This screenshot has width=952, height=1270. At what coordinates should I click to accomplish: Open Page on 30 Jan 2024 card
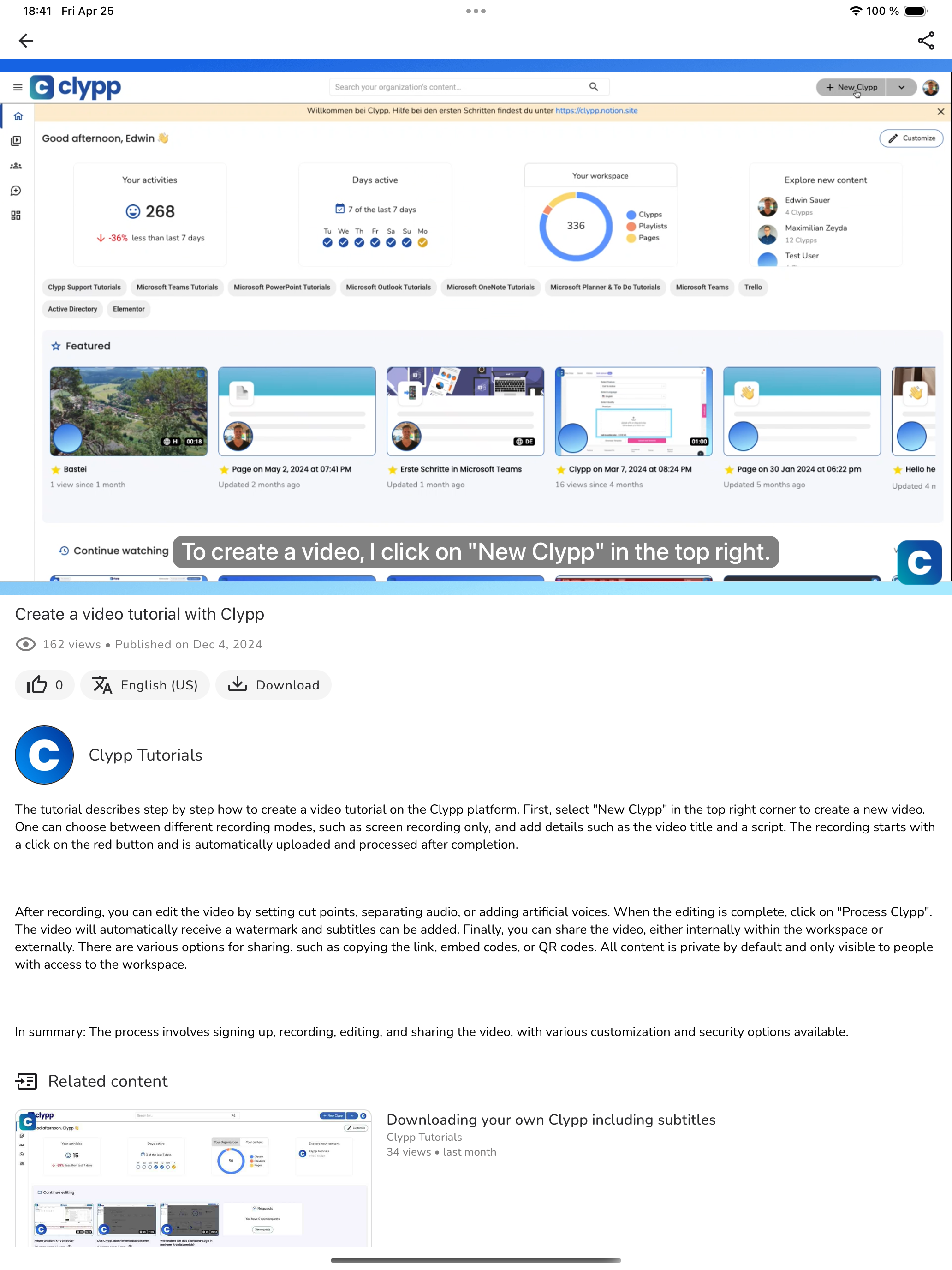(x=802, y=412)
